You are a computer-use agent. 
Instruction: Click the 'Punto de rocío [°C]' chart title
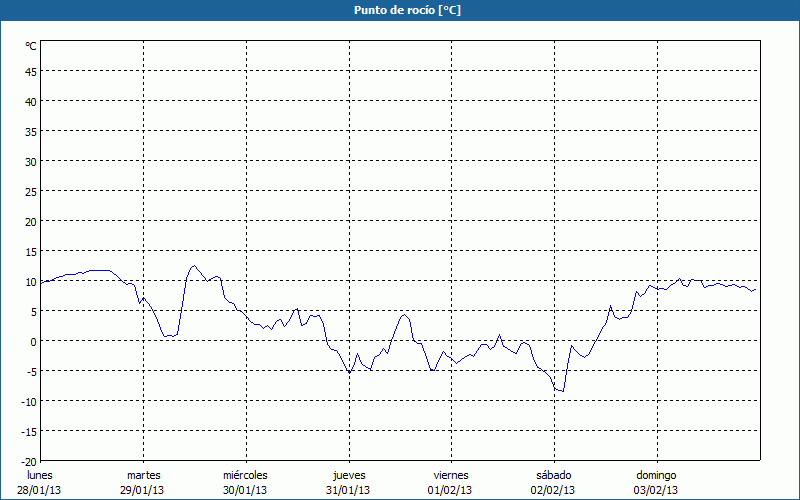pyautogui.click(x=400, y=10)
